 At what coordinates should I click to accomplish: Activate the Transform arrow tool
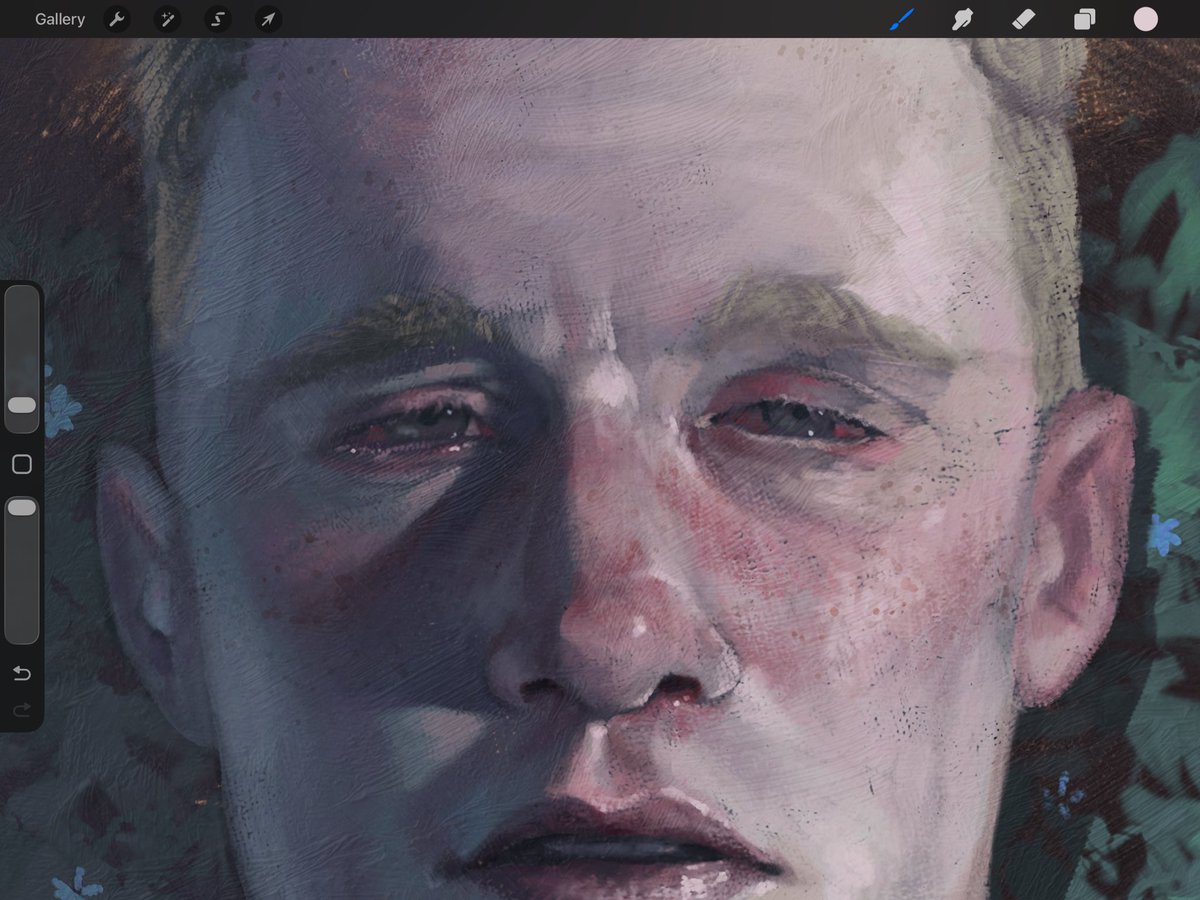[x=268, y=19]
